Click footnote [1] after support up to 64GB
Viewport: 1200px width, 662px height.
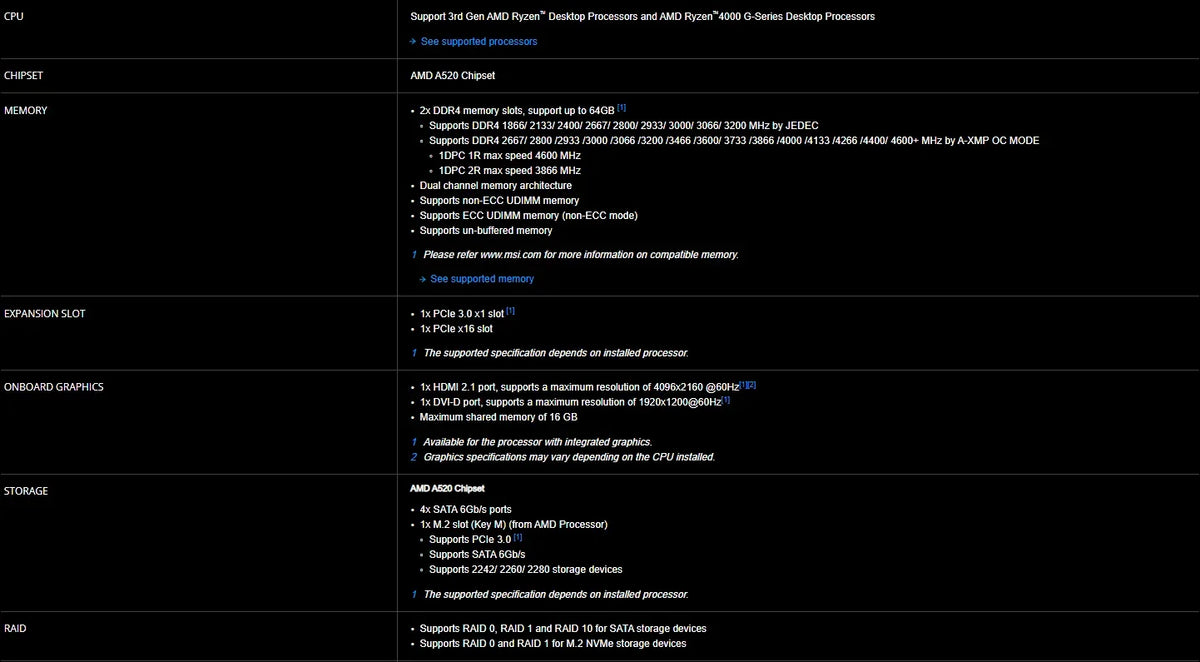[621, 107]
